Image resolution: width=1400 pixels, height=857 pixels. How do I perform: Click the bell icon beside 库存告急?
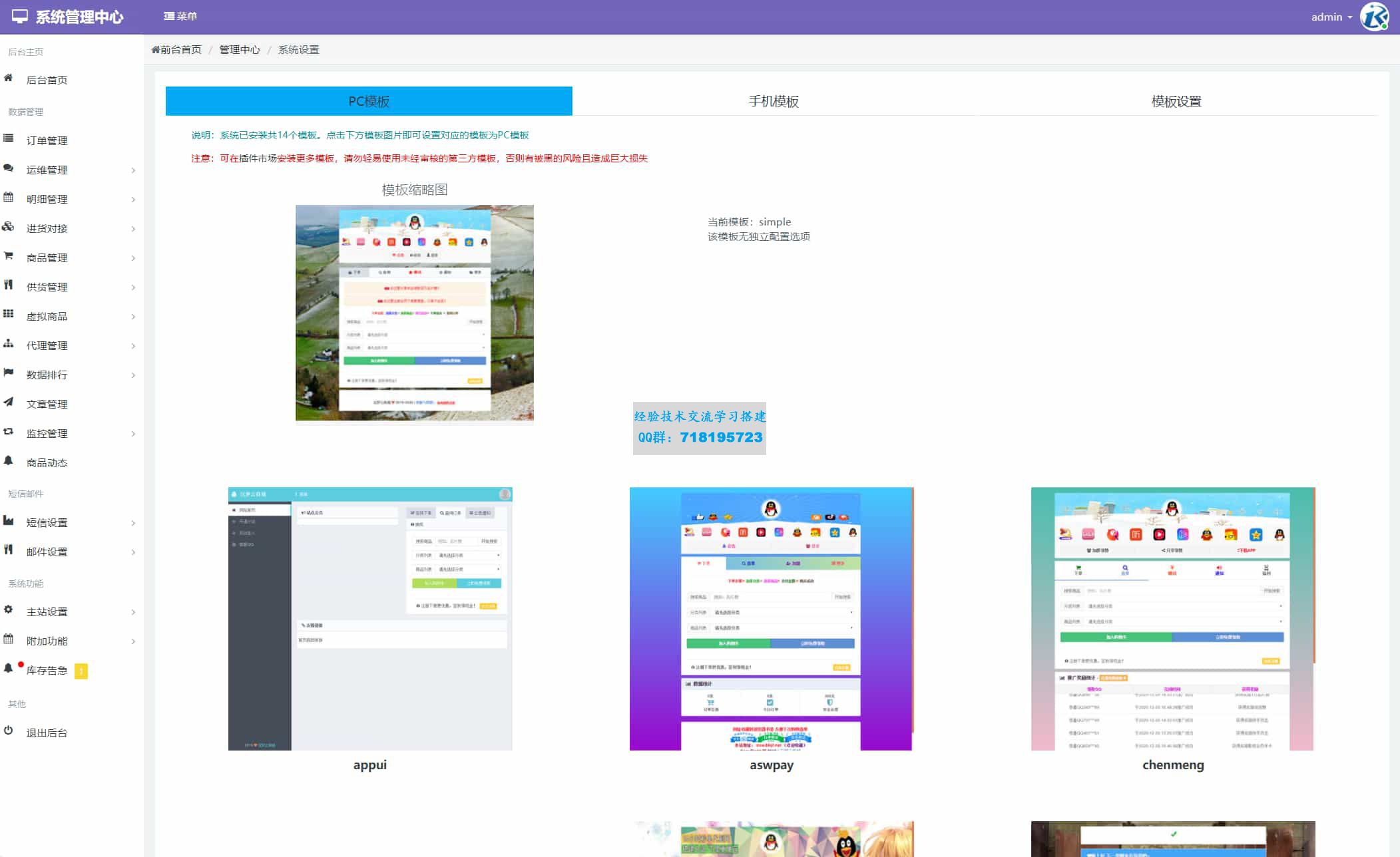click(9, 669)
